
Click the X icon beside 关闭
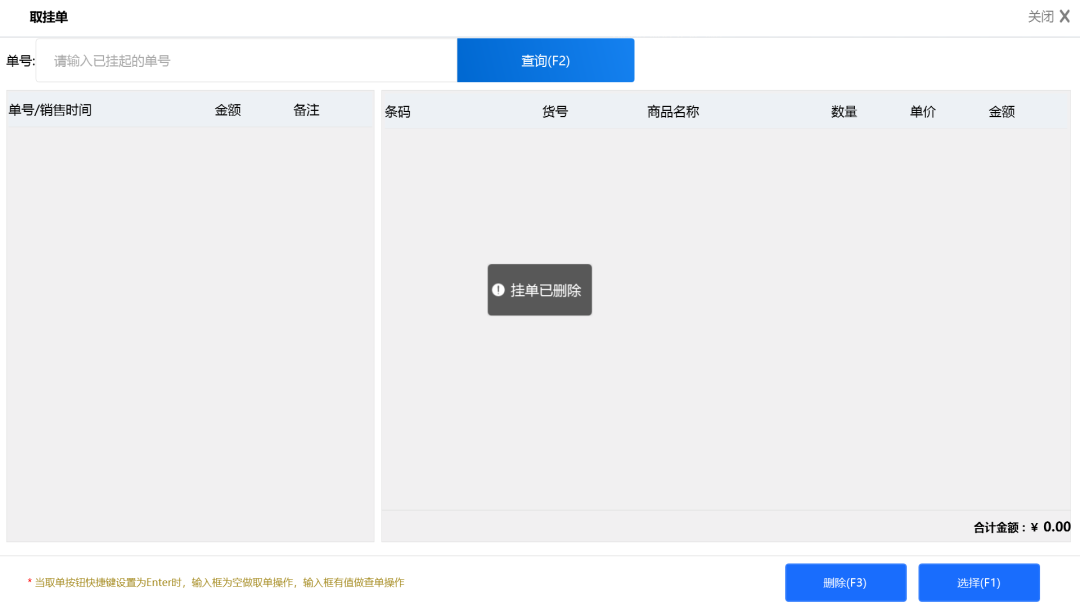coord(1064,16)
